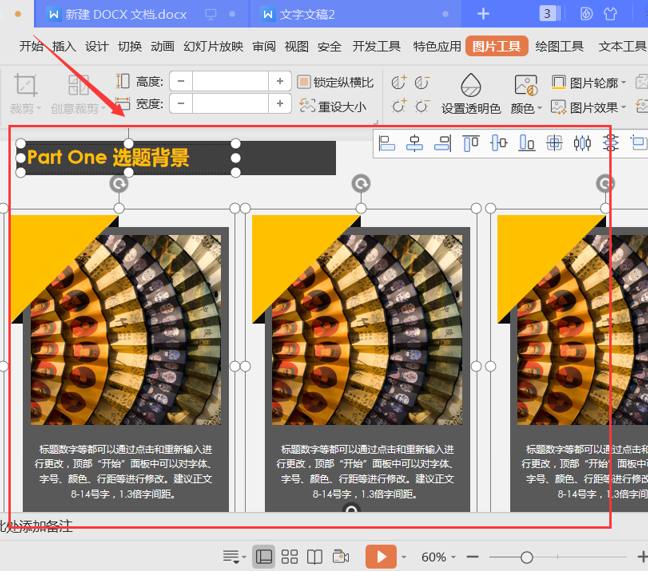Screen dimensions: 648x572
Task: Open the Color (颜色) dropdown
Action: (x=526, y=94)
